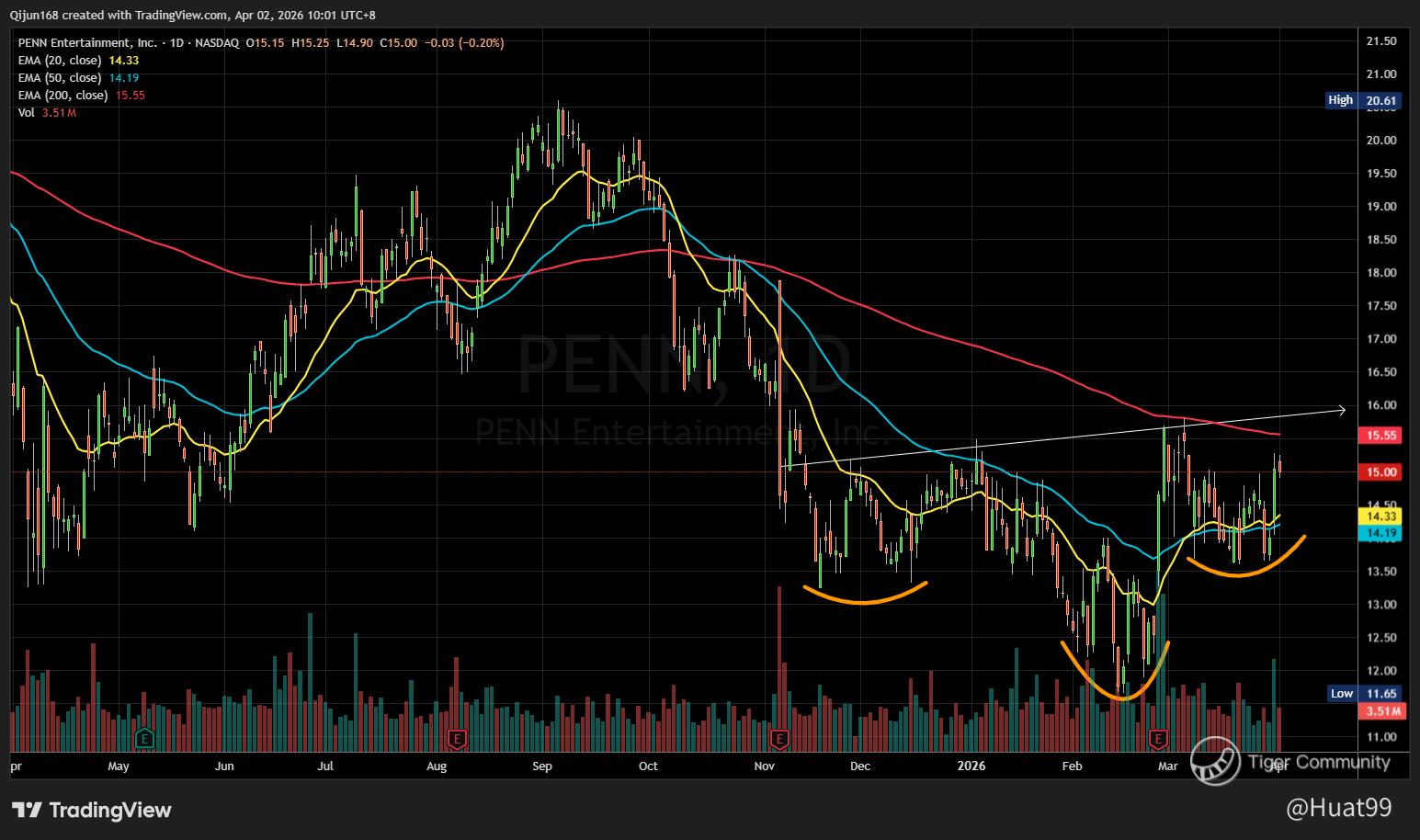Click the 17.00 price axis label

1381,339
